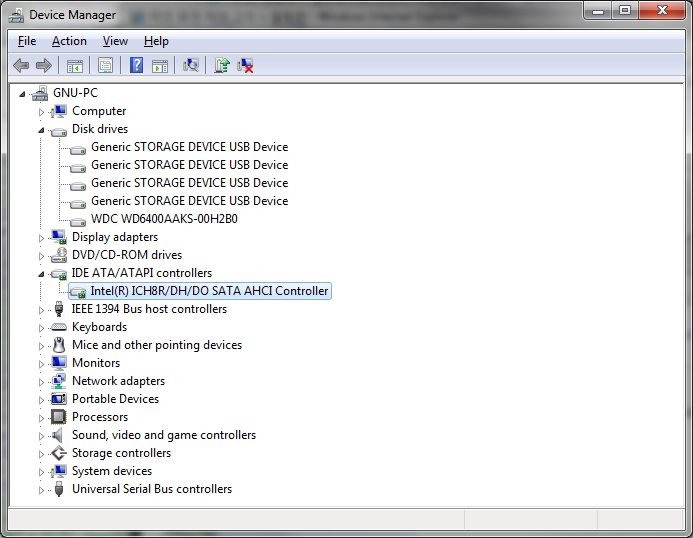Expand the Processors node arrow
This screenshot has width=693, height=538.
[41, 418]
